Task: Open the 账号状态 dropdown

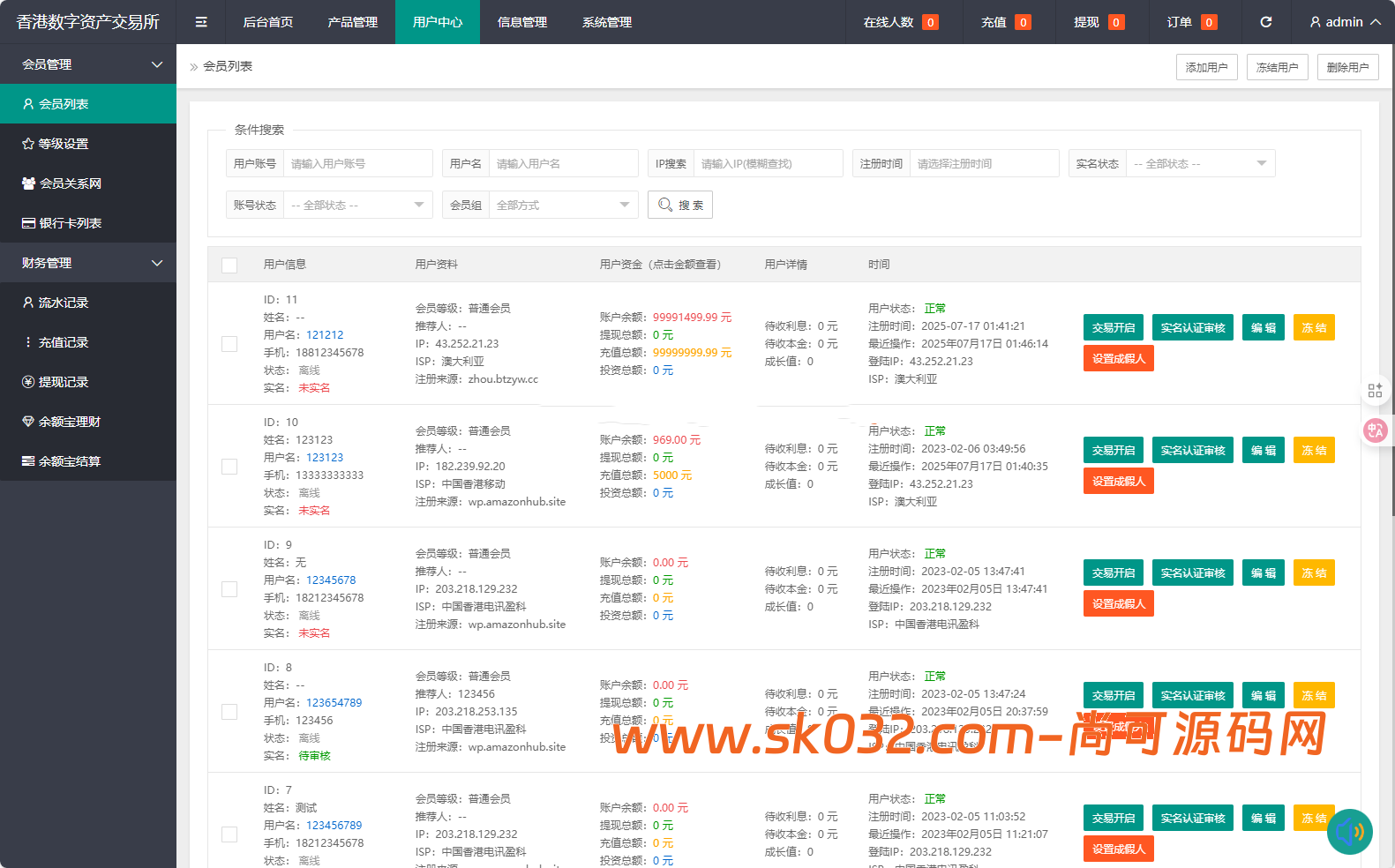Action: pos(357,206)
